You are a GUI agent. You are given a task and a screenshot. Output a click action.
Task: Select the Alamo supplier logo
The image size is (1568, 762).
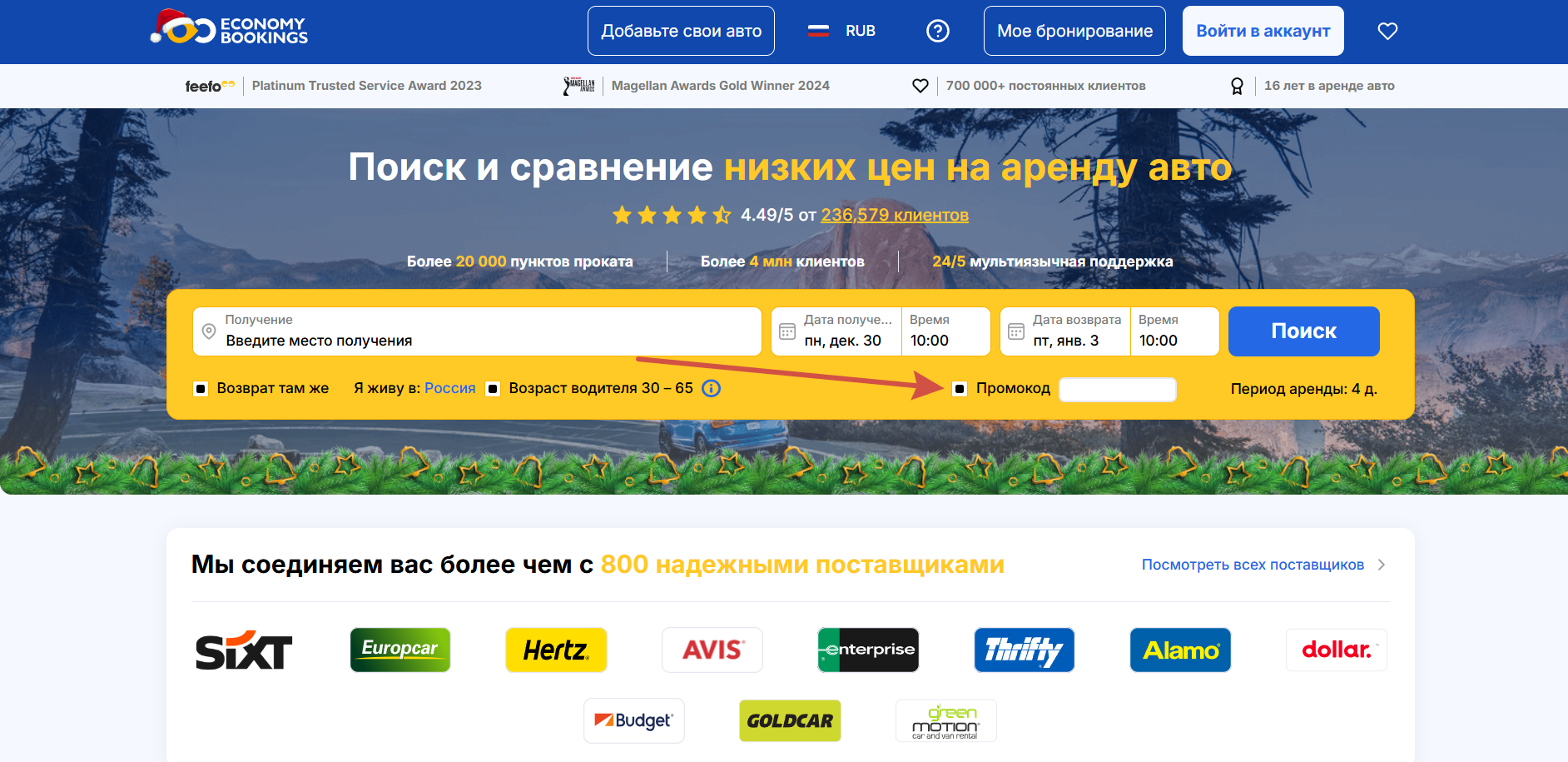[1180, 650]
